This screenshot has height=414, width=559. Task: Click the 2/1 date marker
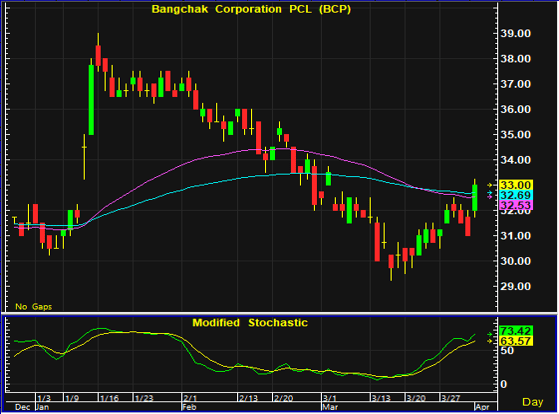pos(190,398)
